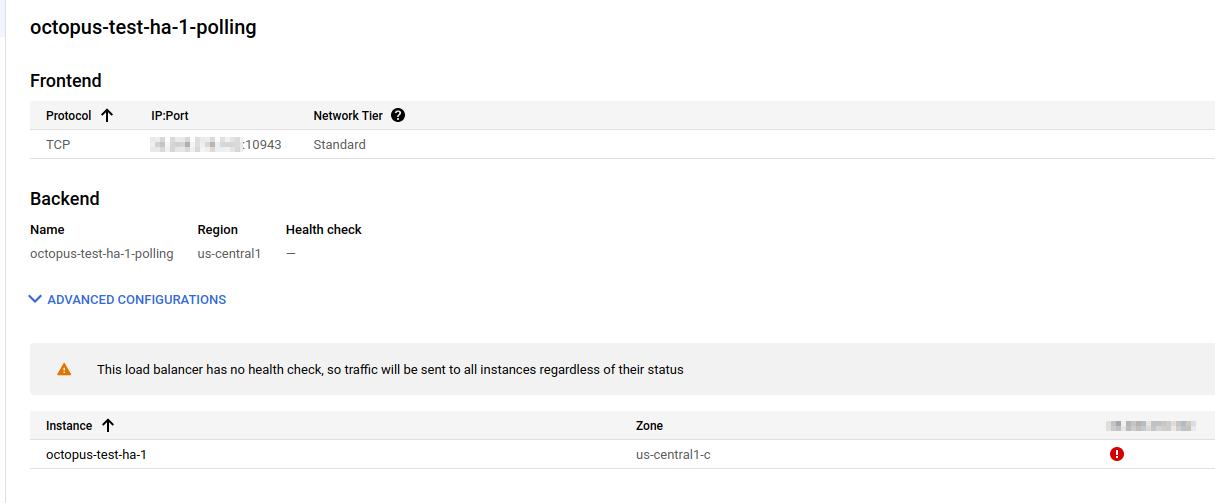Image resolution: width=1215 pixels, height=503 pixels.
Task: Click the TCP protocol cell
Action: click(58, 145)
